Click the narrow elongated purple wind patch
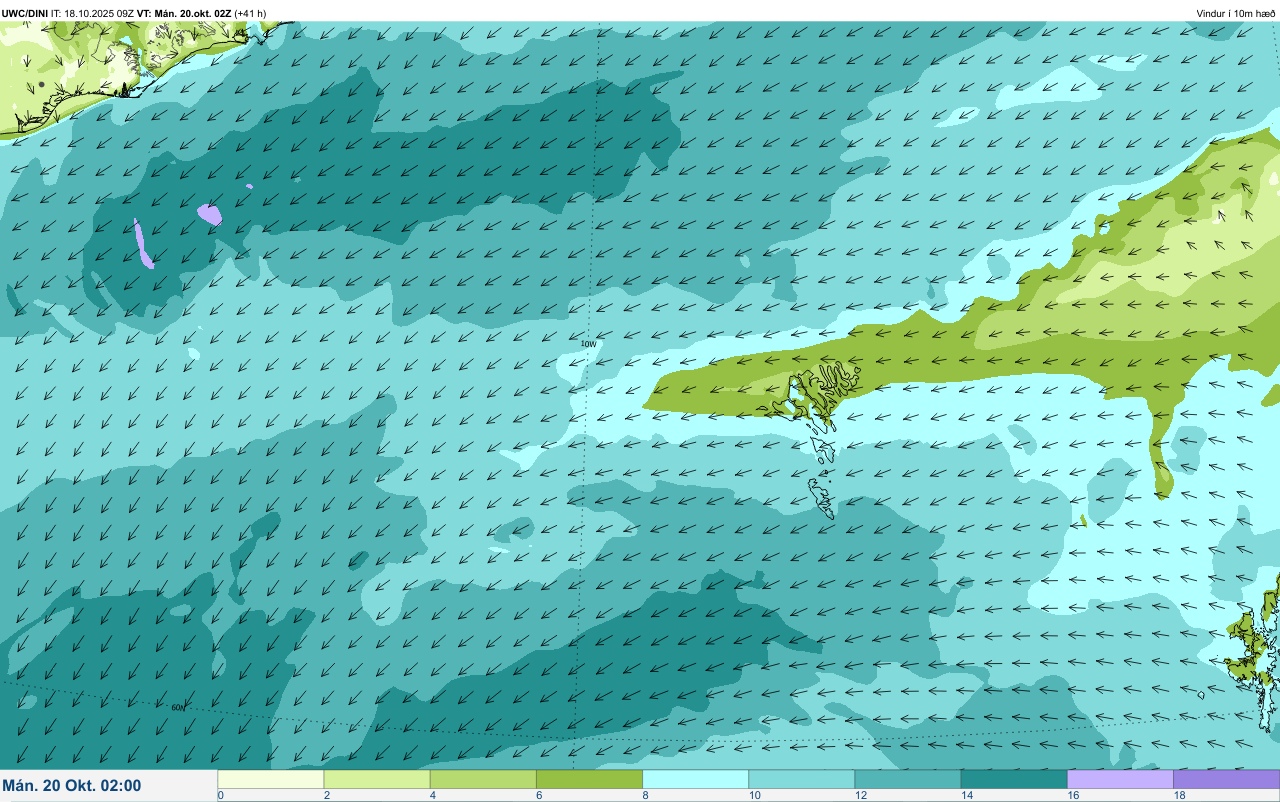Screen dimensions: 1280x802 pos(143,244)
